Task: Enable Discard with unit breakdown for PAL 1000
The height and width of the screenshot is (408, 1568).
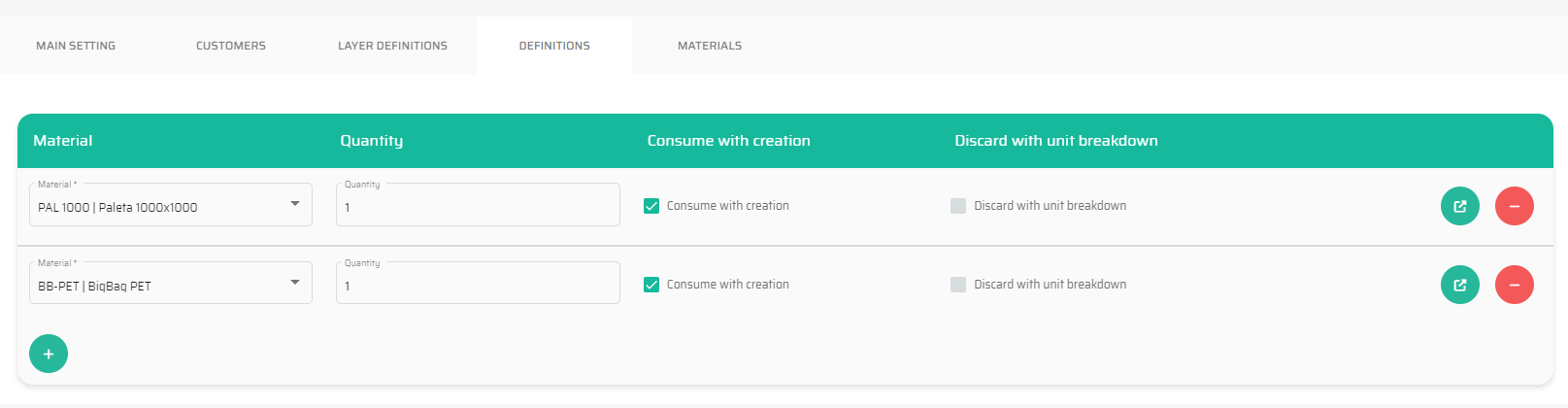Action: tap(958, 206)
